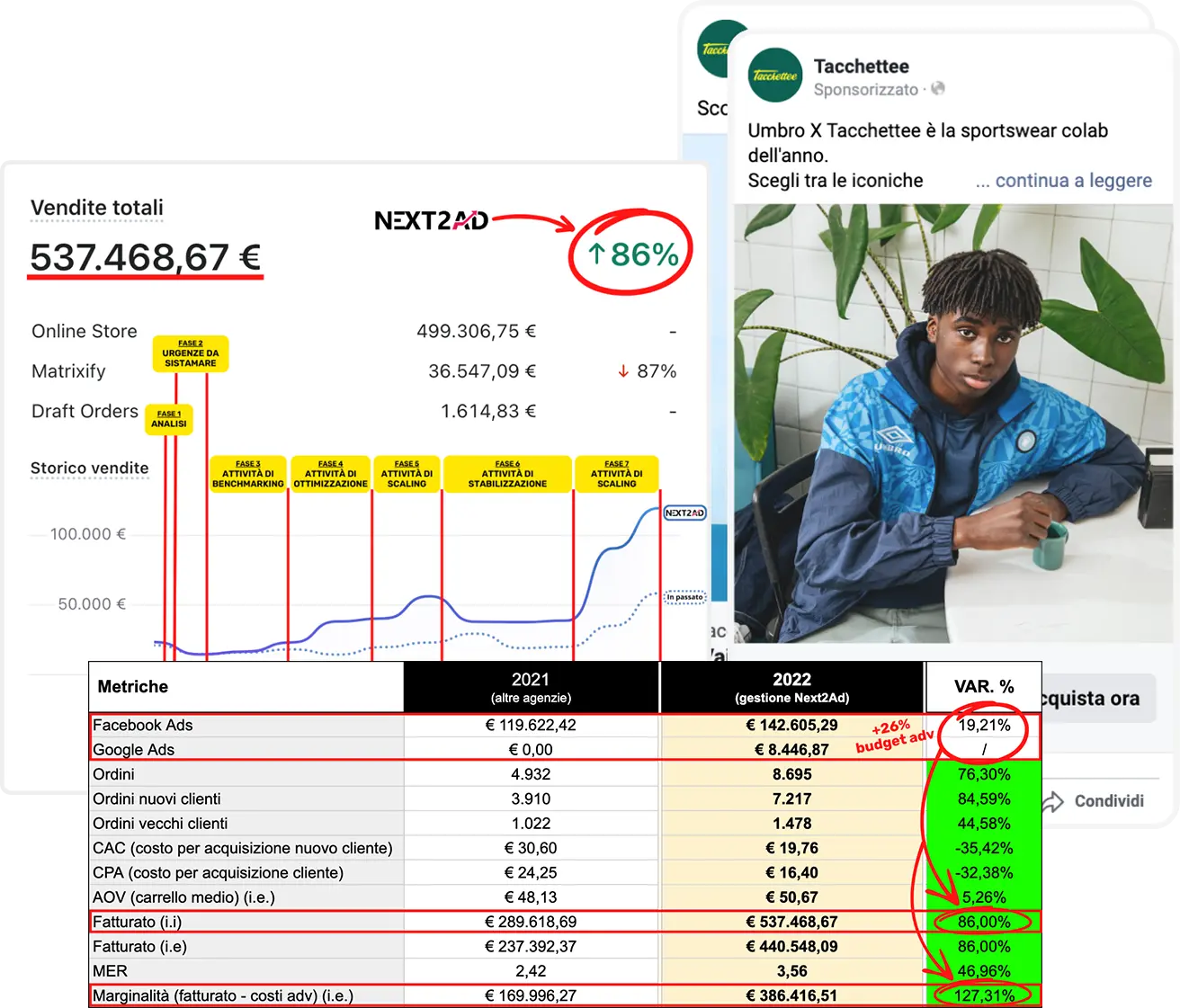Viewport: 1180px width, 1008px height.
Task: Click the NEXT2AD badge on chart line
Action: point(684,513)
